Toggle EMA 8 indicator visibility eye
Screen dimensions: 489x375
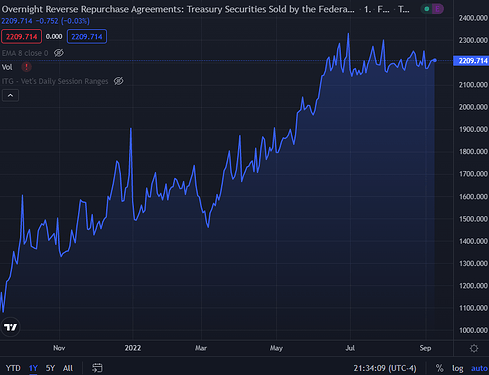(x=59, y=53)
